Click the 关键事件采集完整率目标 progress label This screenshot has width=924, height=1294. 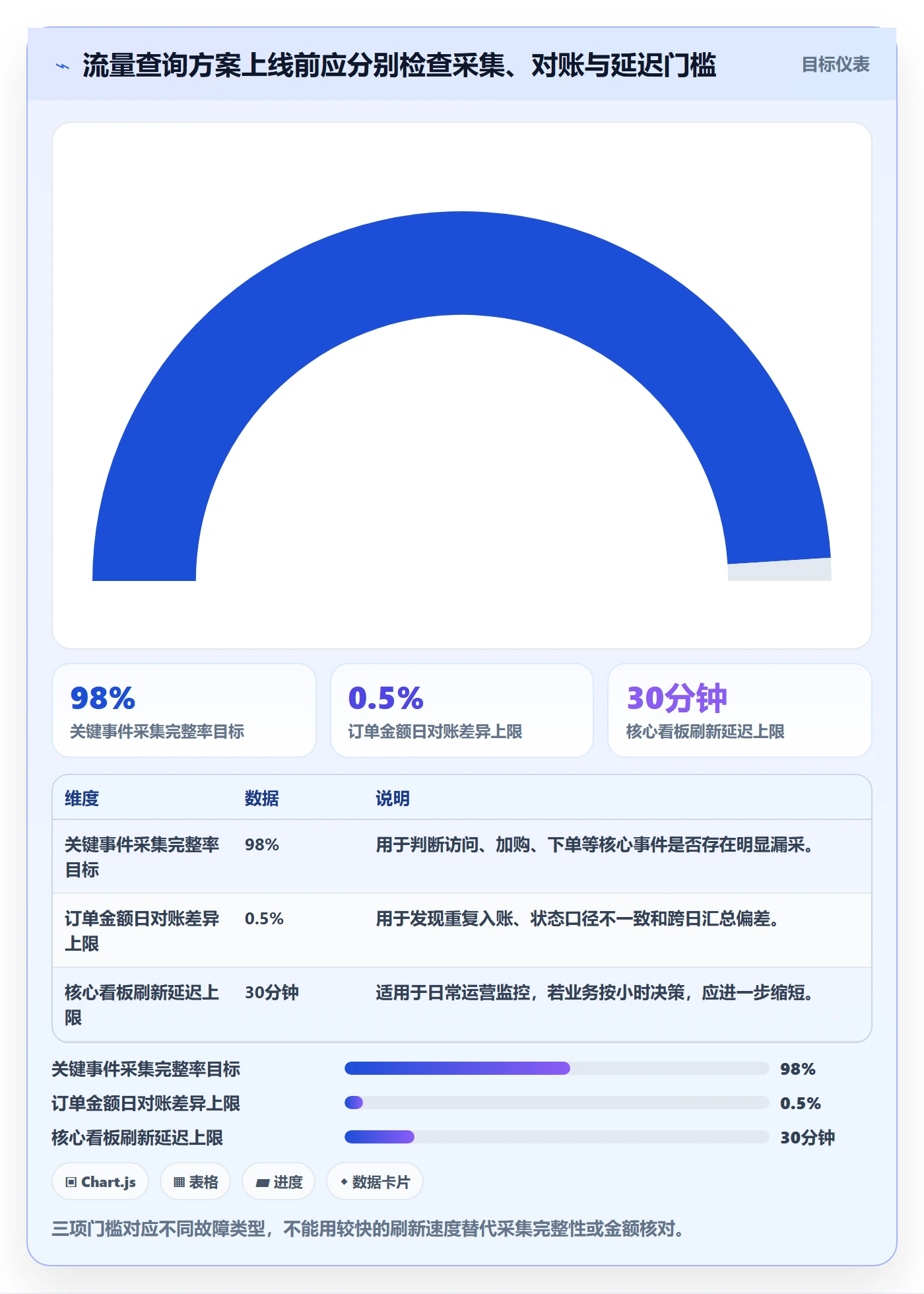(146, 1069)
